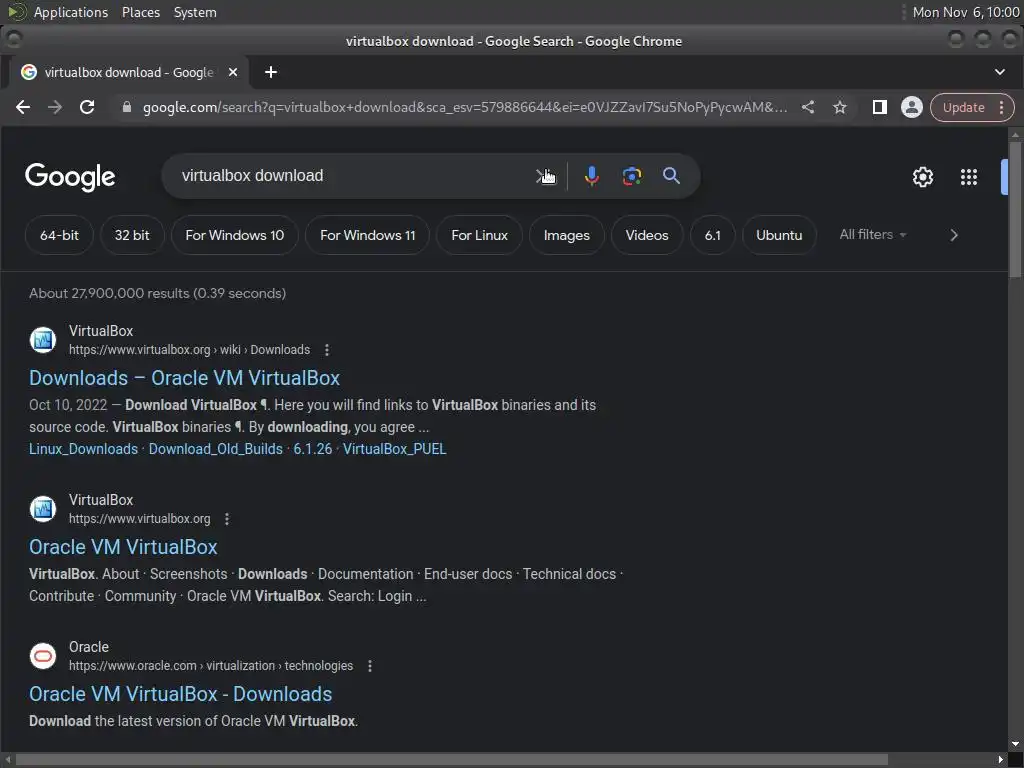Screen dimensions: 1024x768
Task: Click inside the virtualbox download search field
Action: [353, 176]
